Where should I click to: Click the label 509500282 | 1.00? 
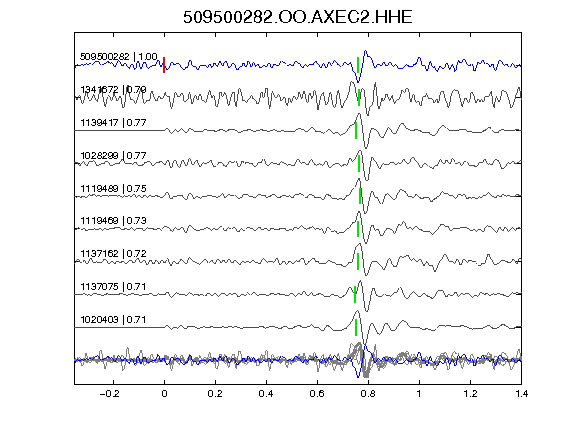click(119, 57)
